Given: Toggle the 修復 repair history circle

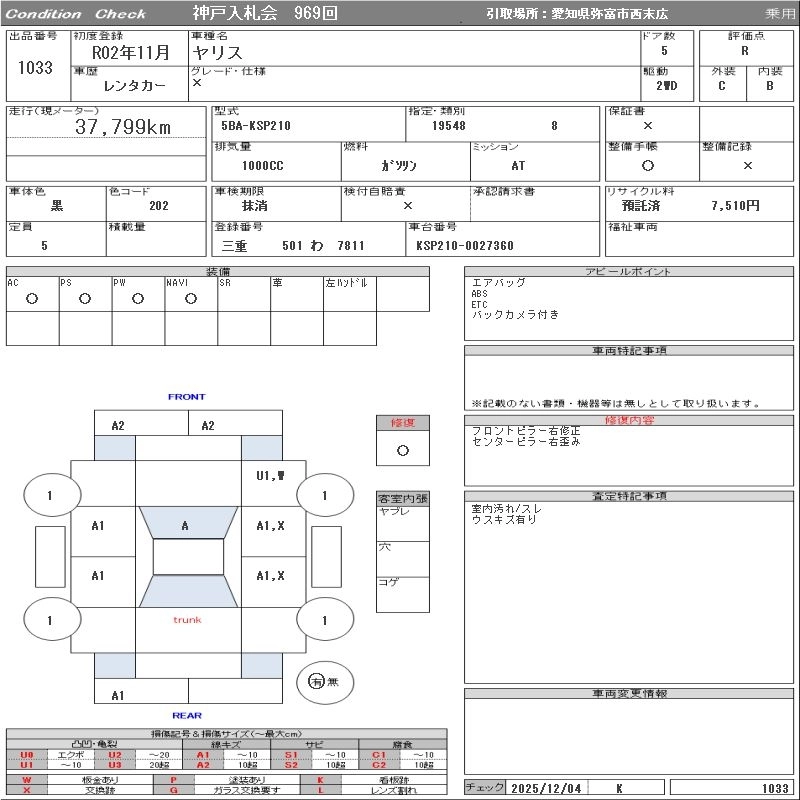Looking at the screenshot, I should (x=402, y=450).
